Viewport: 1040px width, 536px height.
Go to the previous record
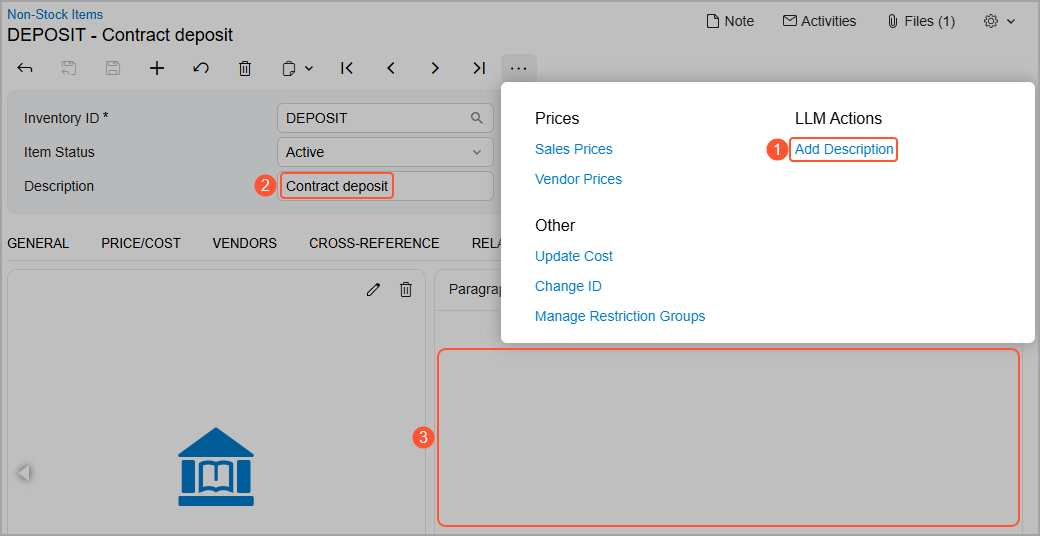pos(391,68)
